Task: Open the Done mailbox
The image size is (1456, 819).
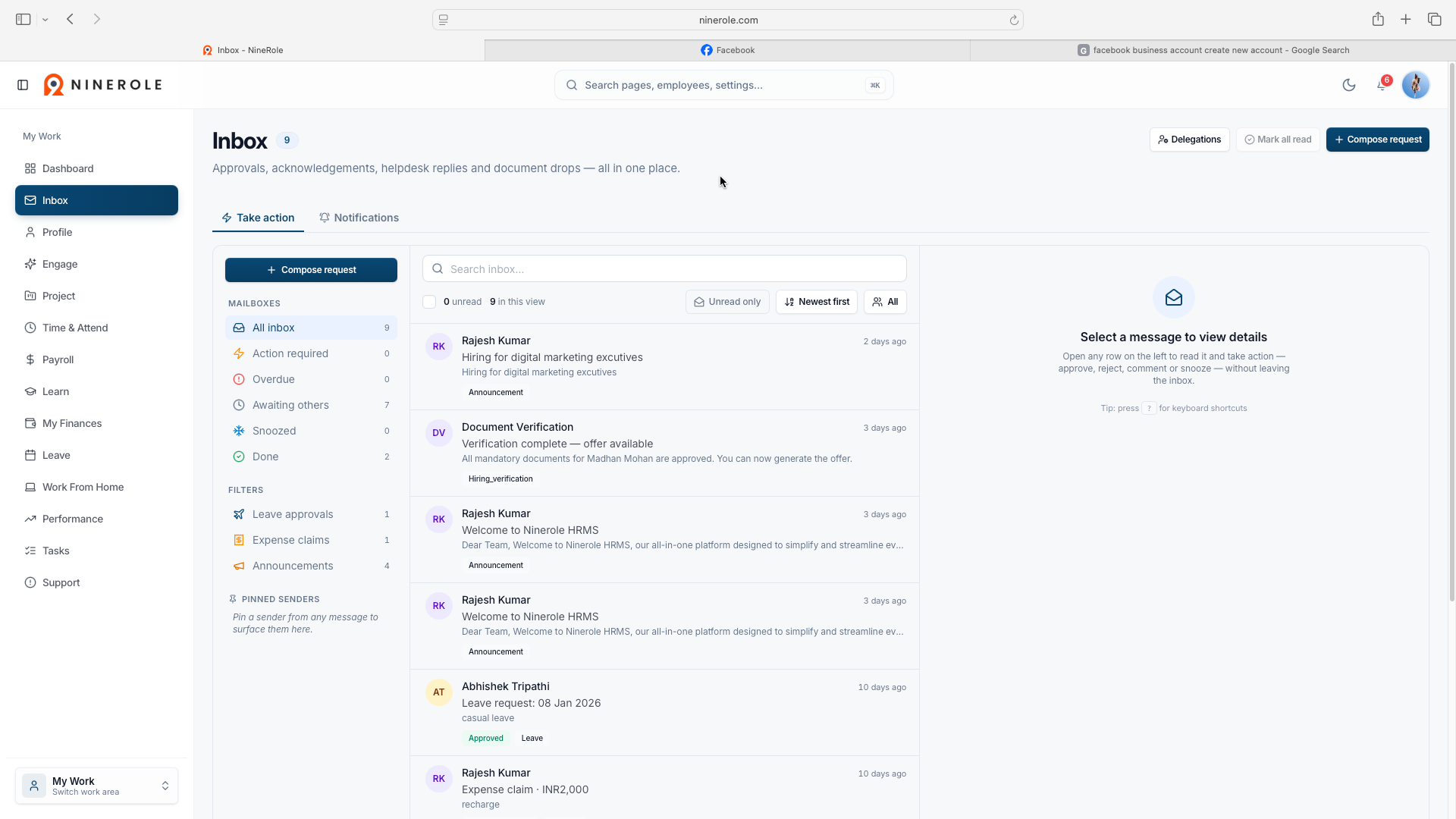Action: coord(311,457)
